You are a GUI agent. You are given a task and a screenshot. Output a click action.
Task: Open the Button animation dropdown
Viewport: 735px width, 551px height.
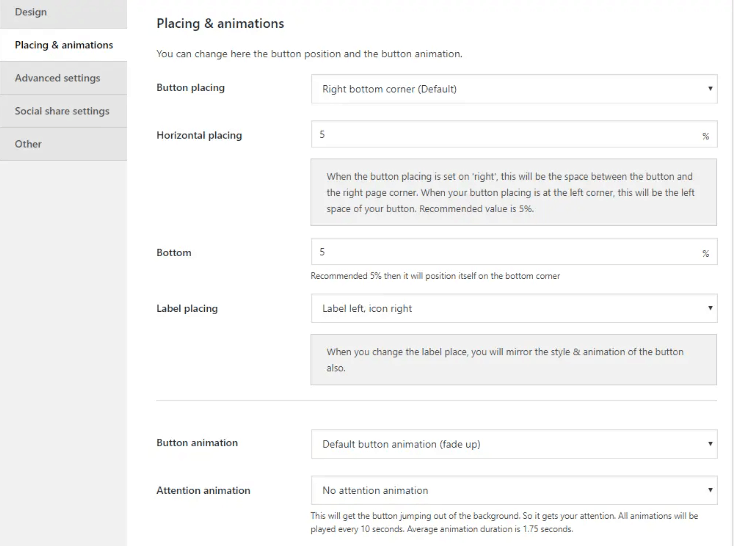(514, 444)
